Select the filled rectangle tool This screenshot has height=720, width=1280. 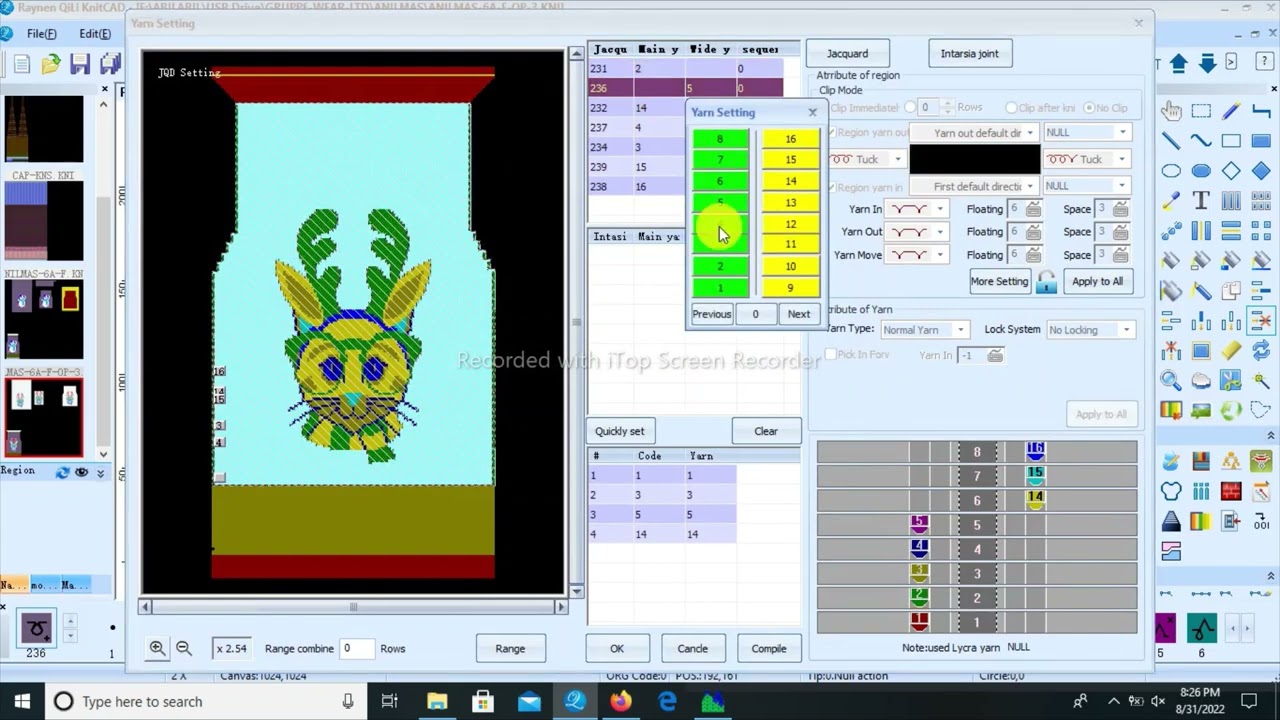coord(1261,141)
